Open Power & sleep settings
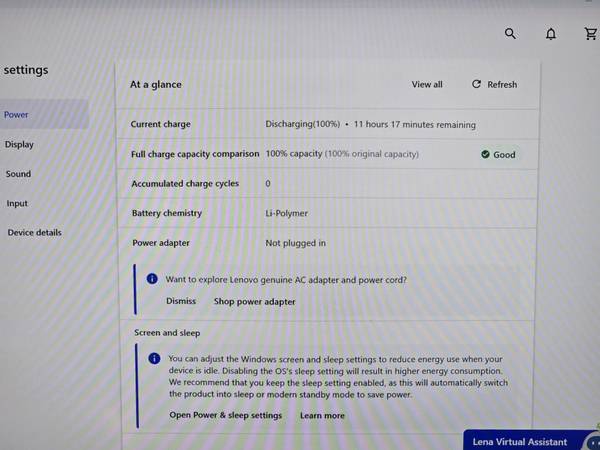Screen dimensions: 600x450 226,415
